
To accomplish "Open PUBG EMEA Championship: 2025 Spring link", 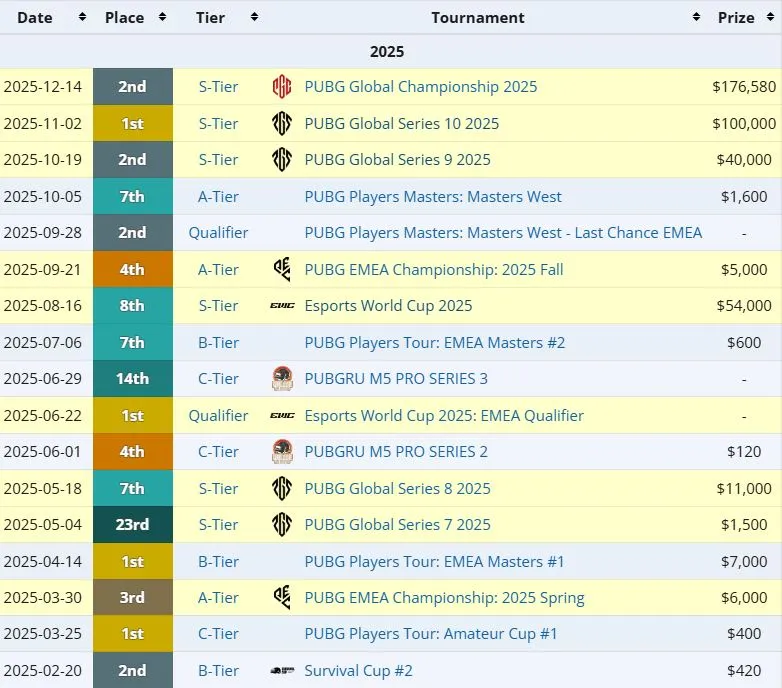I will (444, 598).
